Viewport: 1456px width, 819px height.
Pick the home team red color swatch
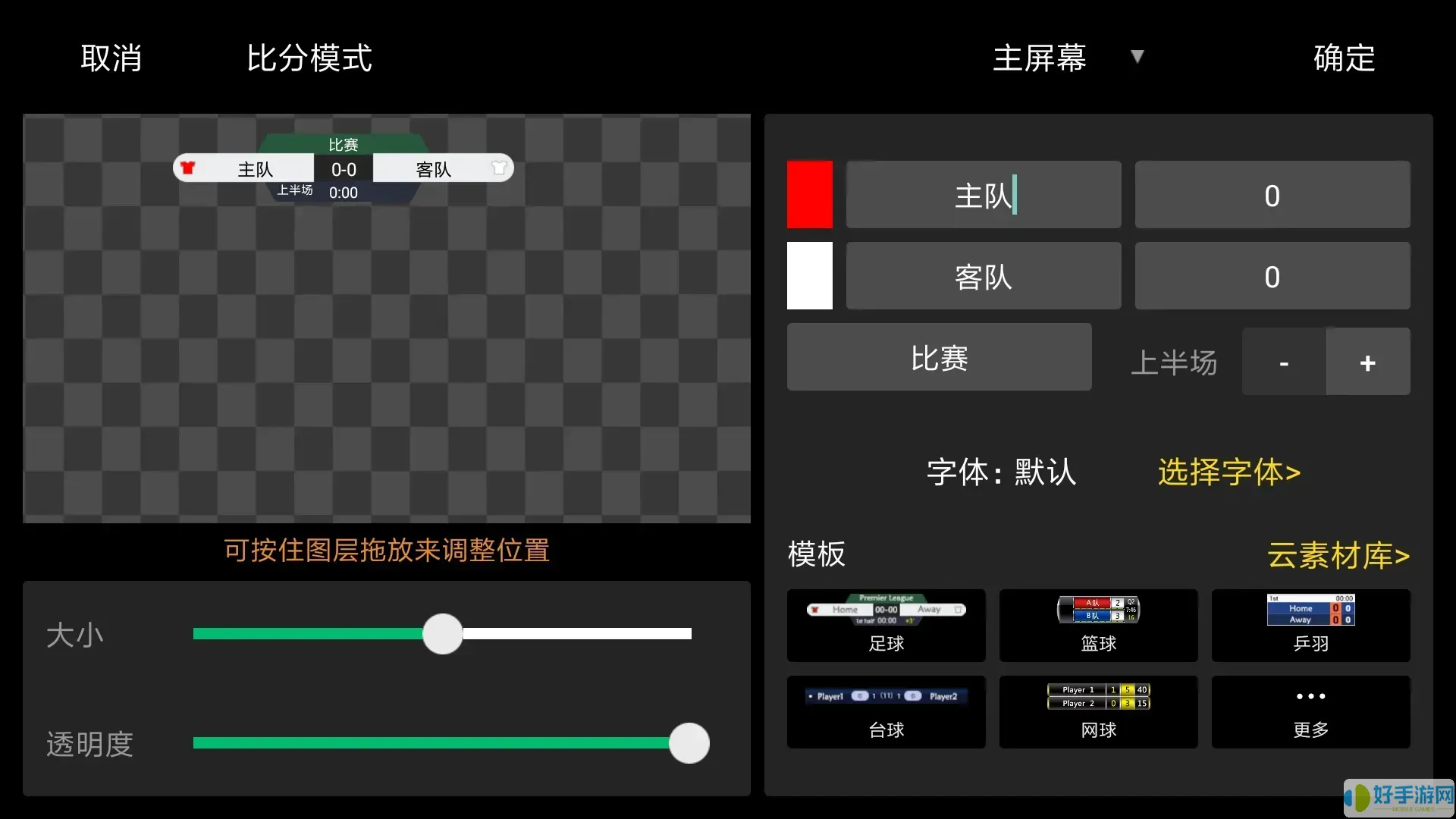[809, 194]
